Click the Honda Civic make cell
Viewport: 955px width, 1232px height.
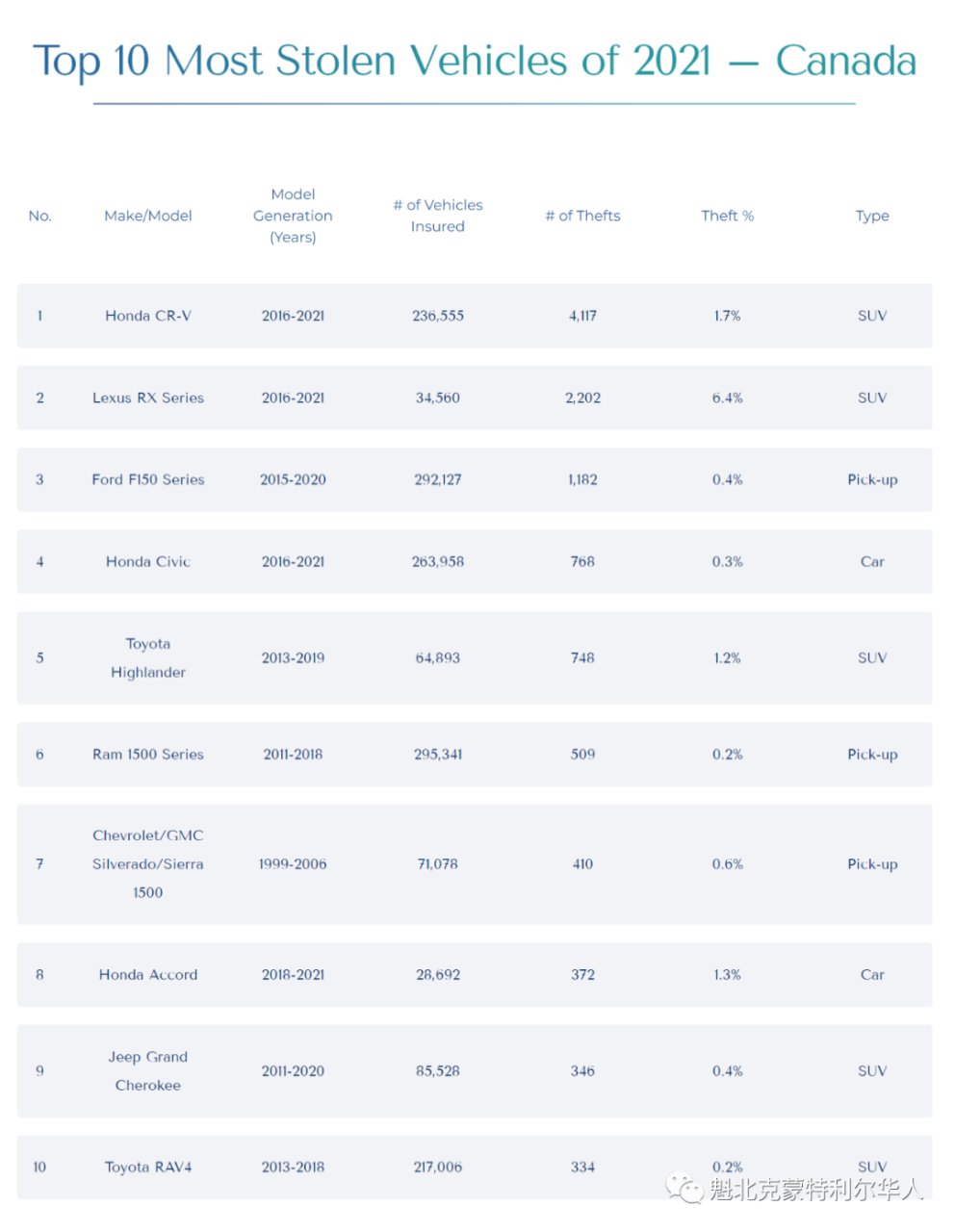[148, 561]
